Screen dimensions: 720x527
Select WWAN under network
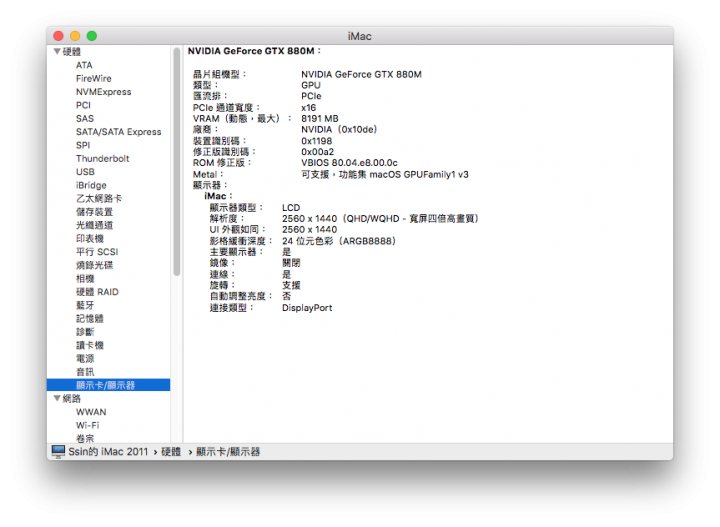(x=91, y=412)
